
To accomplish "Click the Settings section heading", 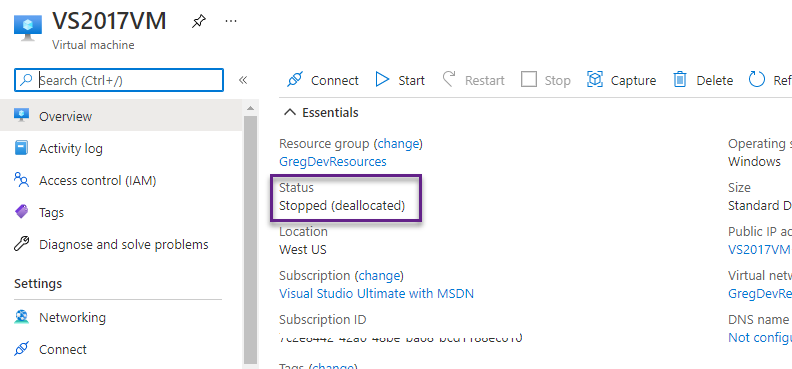I will (x=38, y=283).
